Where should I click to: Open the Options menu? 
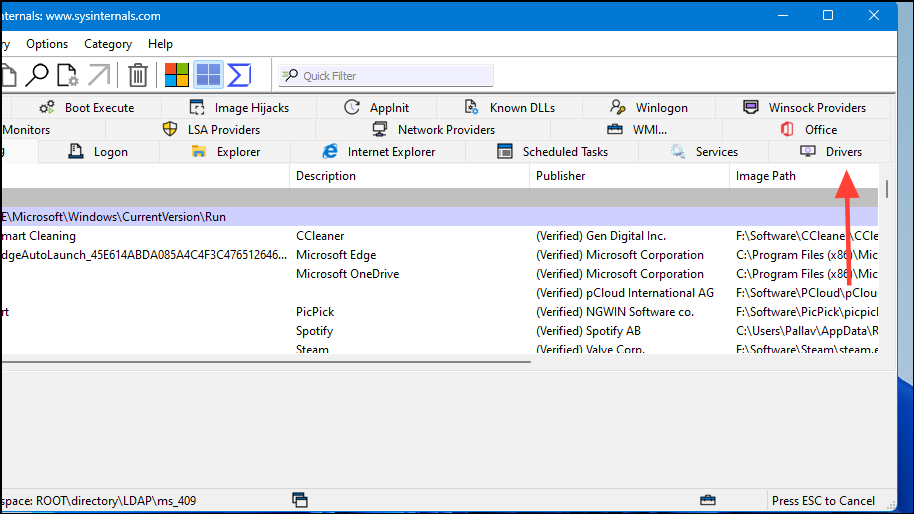click(47, 44)
